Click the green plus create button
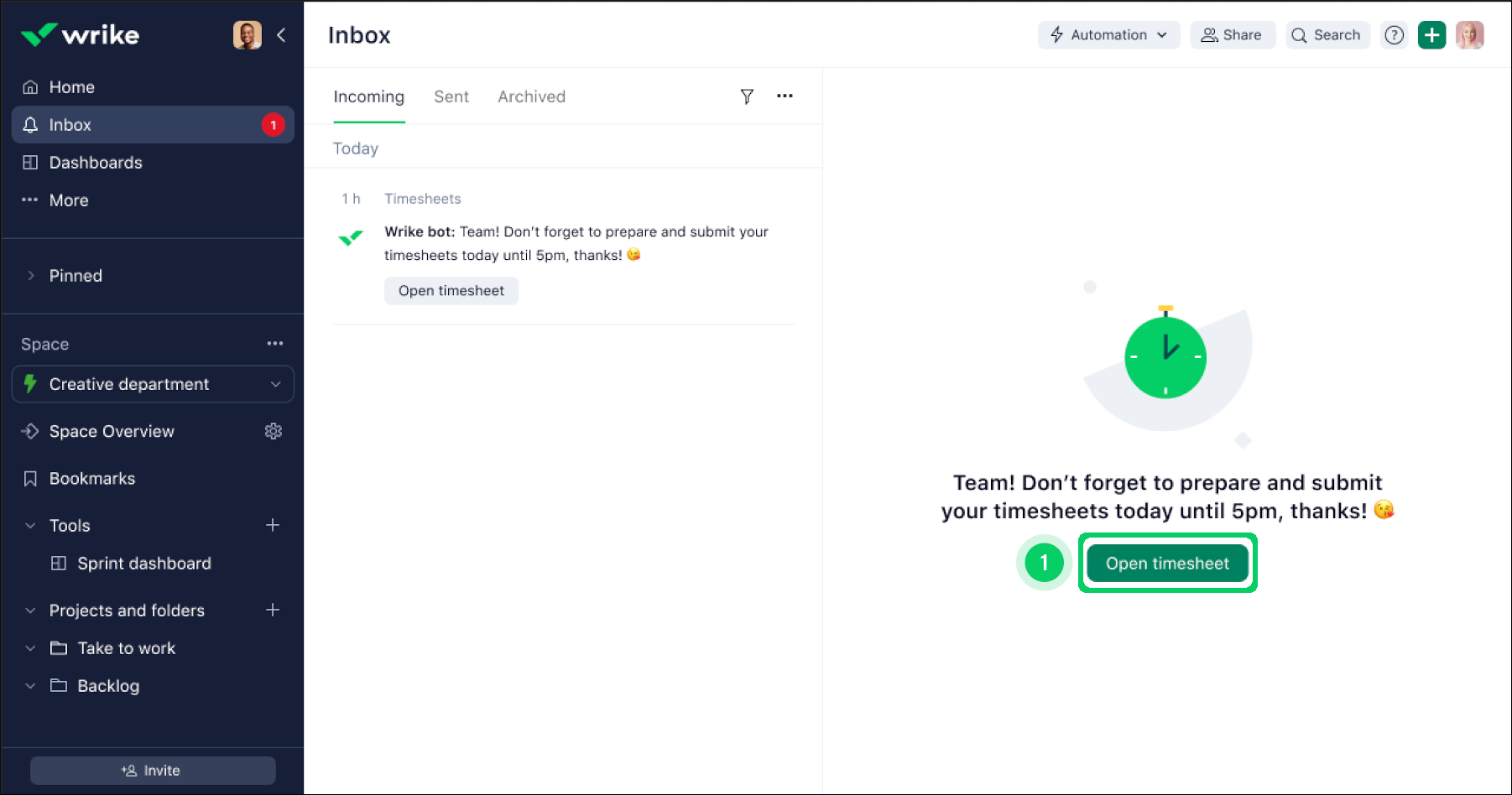This screenshot has height=795, width=1512. click(x=1431, y=35)
